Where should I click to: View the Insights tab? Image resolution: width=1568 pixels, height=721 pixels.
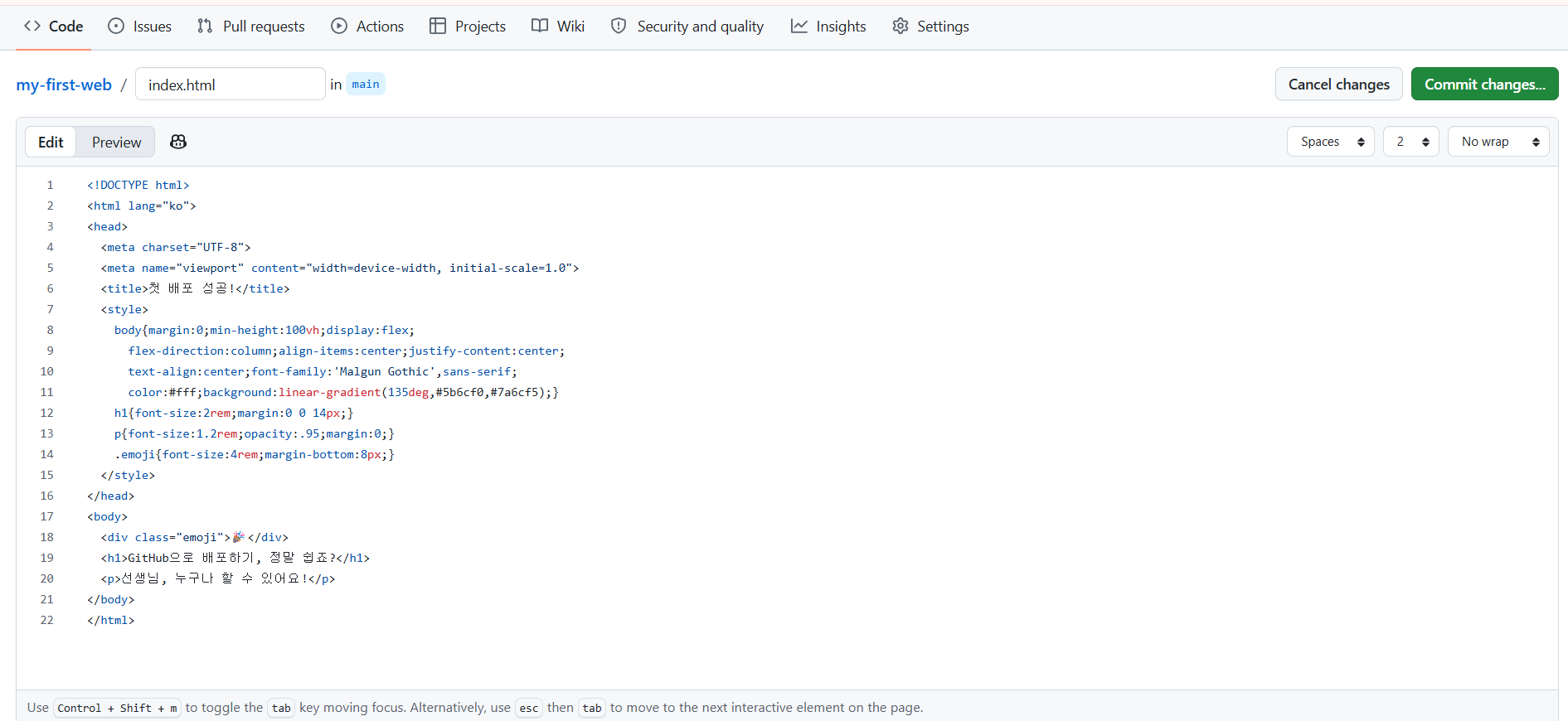pyautogui.click(x=828, y=26)
